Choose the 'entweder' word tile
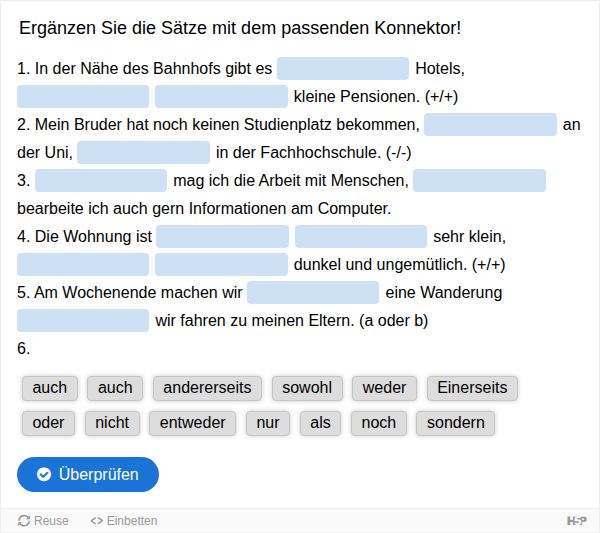 point(192,423)
